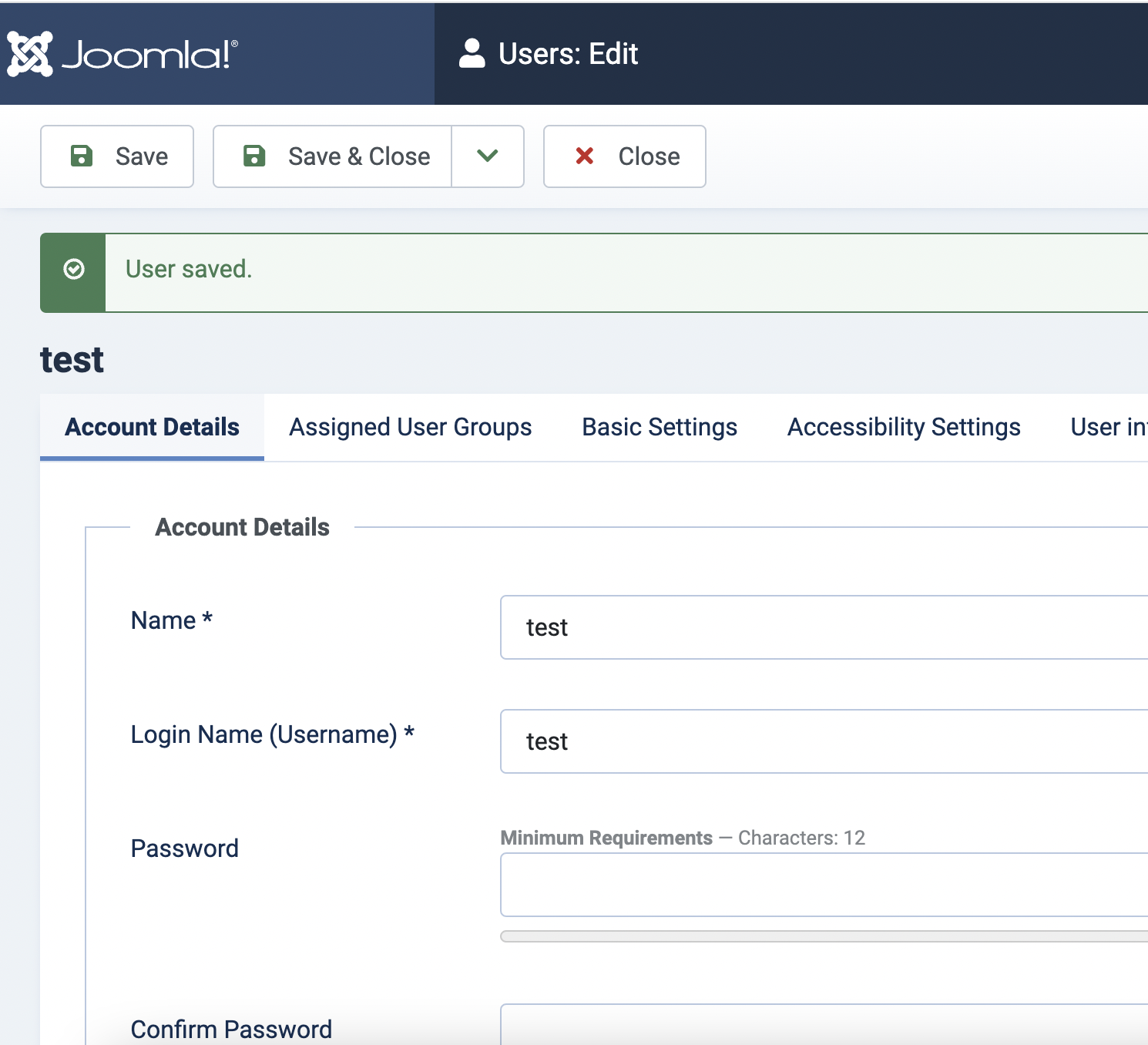Click the password strength meter bar
Image resolution: width=1148 pixels, height=1045 pixels.
click(x=823, y=936)
